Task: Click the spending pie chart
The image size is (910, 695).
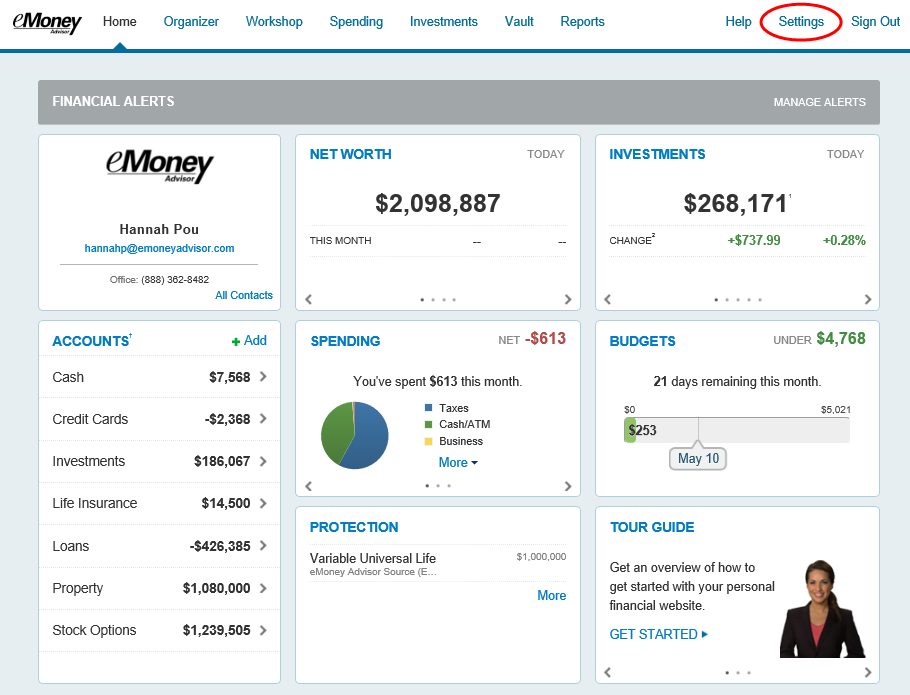Action: tap(355, 435)
